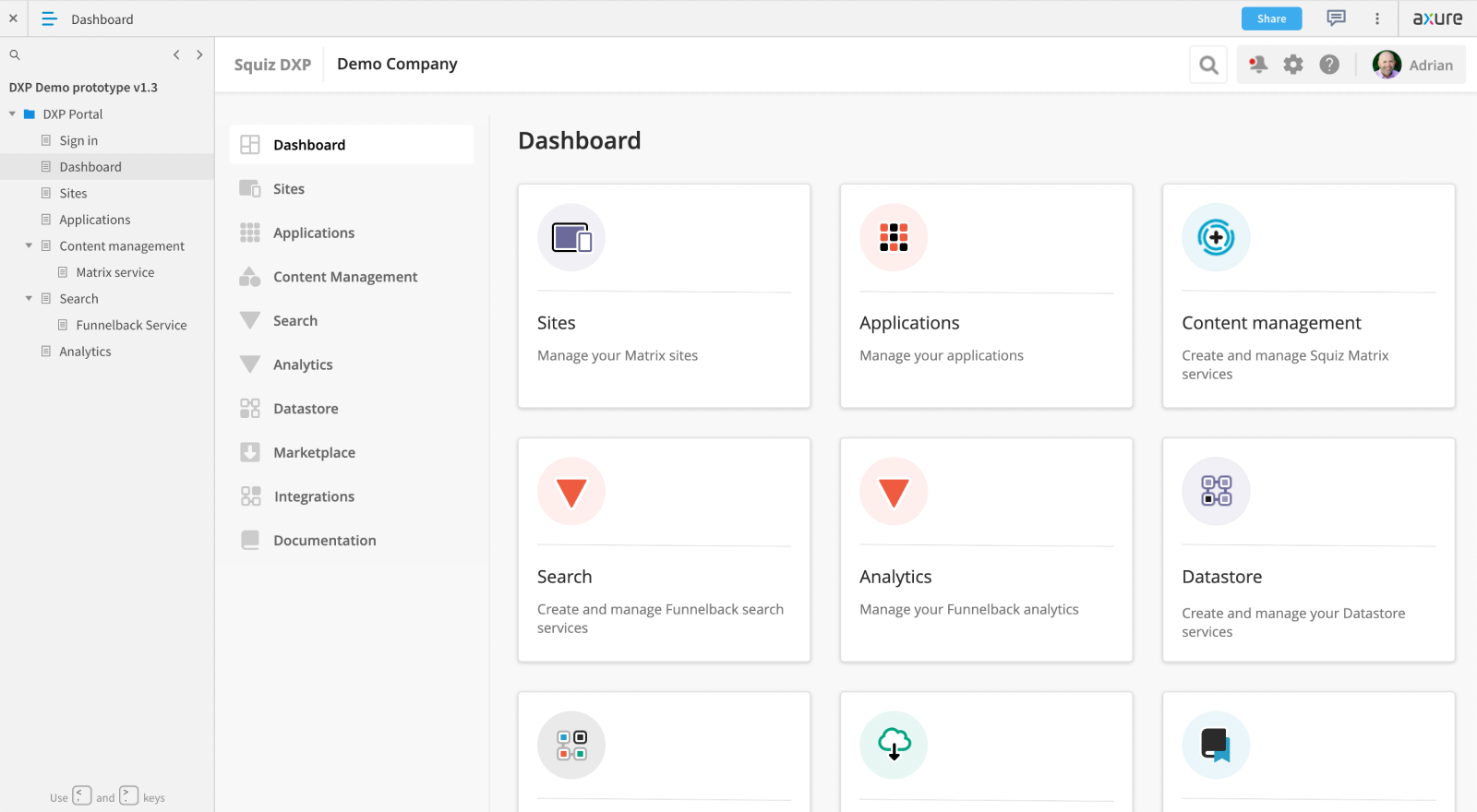Image resolution: width=1477 pixels, height=812 pixels.
Task: Collapse the Content management tree node
Action: coord(29,246)
